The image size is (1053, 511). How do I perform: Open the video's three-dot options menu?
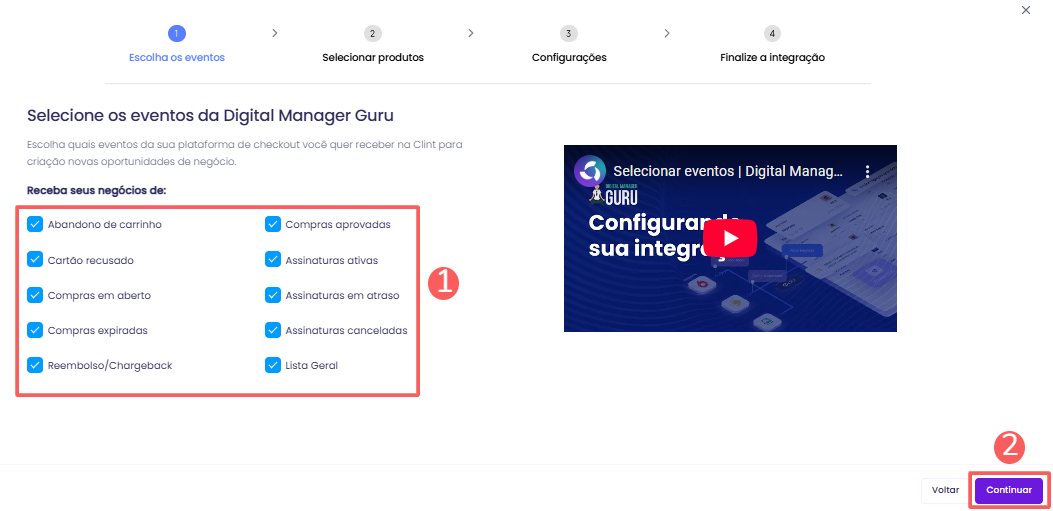tap(868, 171)
